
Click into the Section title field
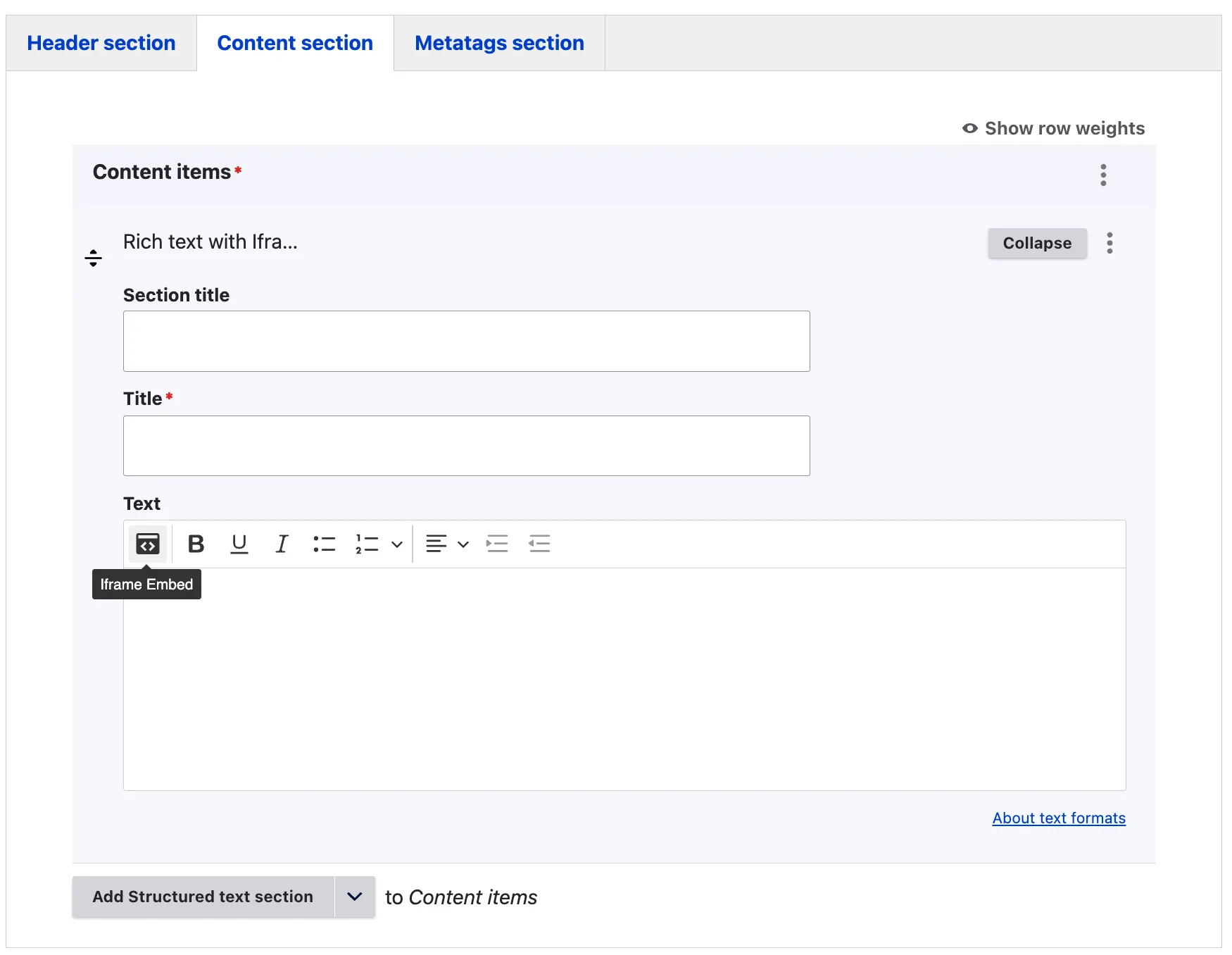(466, 341)
